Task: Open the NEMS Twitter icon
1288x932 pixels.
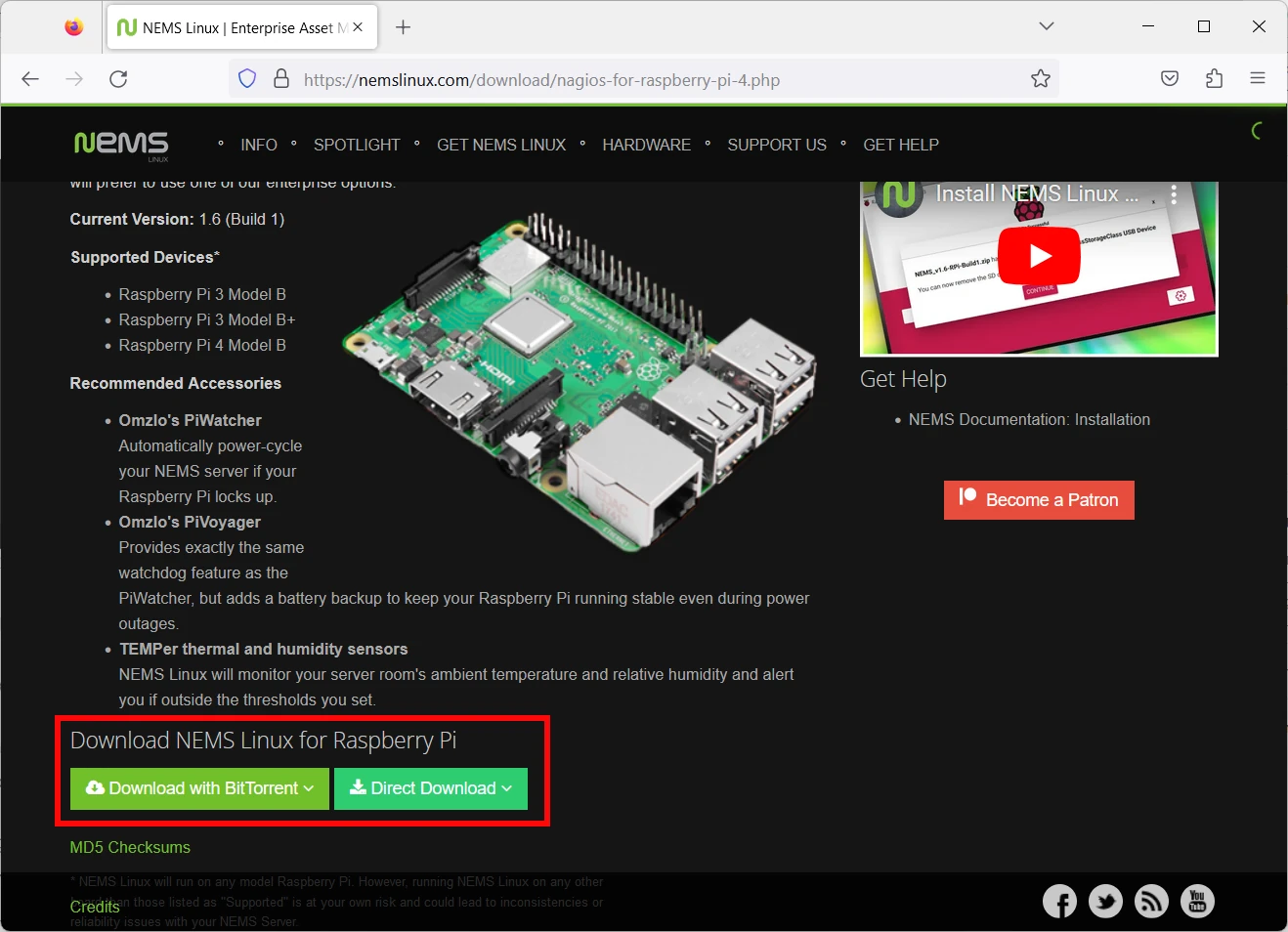Action: (1105, 902)
